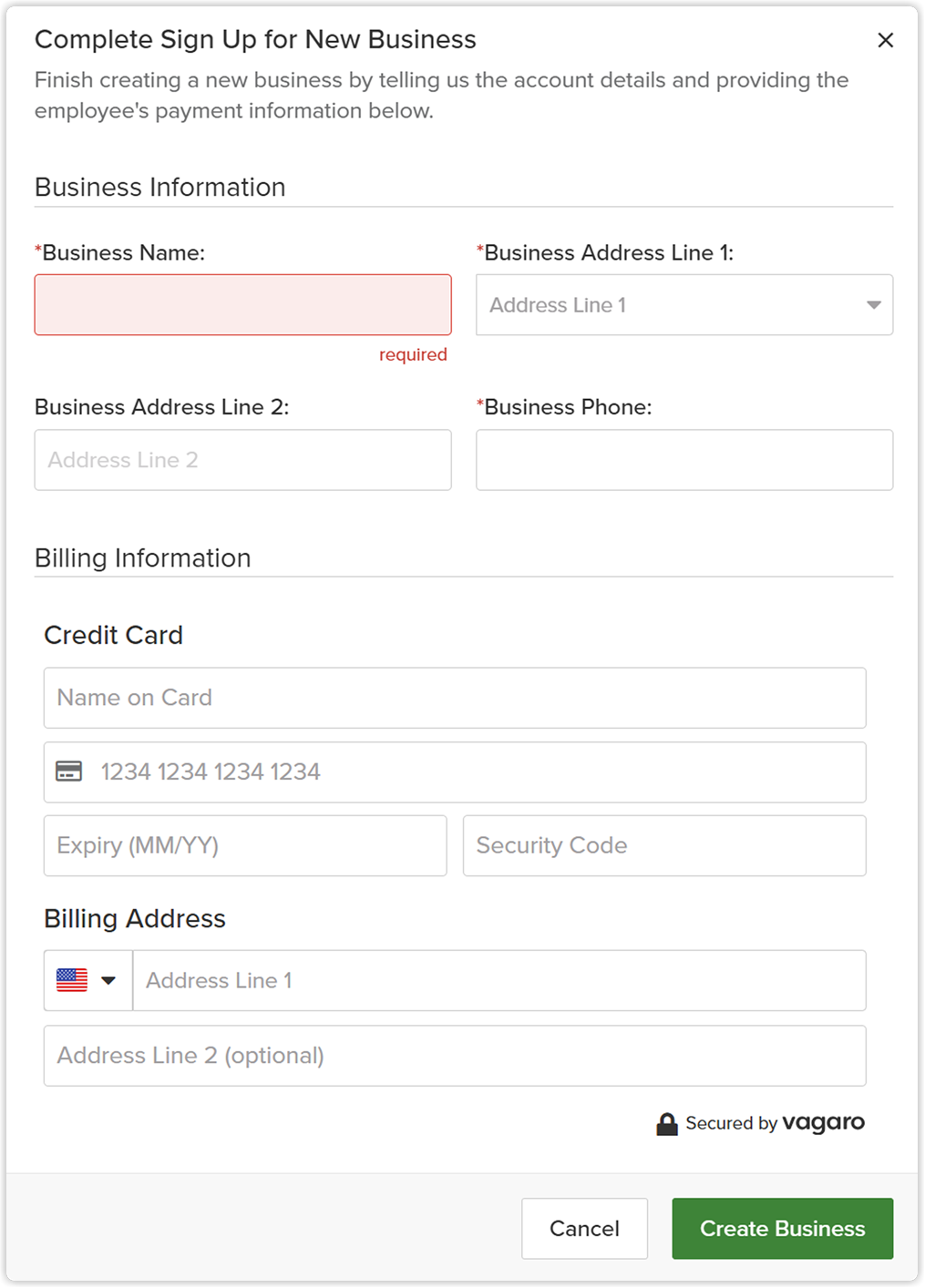Click Address Line 2 (optional) field

pyautogui.click(x=455, y=1056)
